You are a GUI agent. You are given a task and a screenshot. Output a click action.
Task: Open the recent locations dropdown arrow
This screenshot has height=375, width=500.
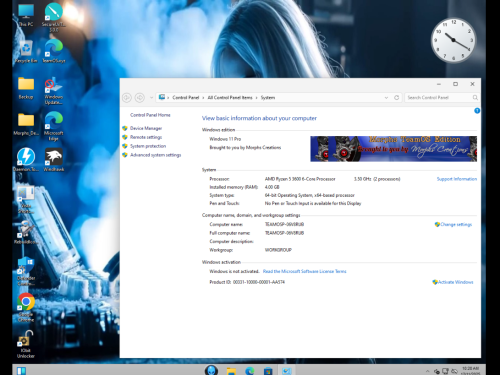click(x=151, y=98)
